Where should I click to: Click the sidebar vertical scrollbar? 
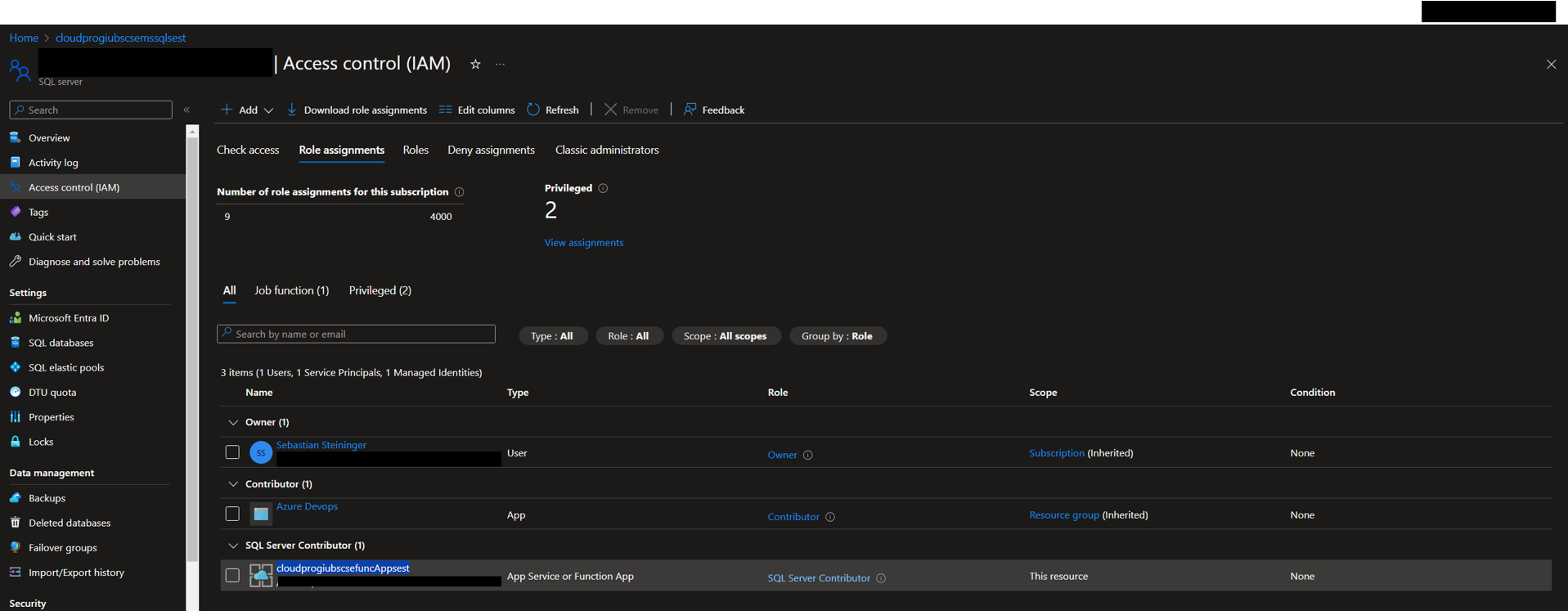[x=192, y=348]
